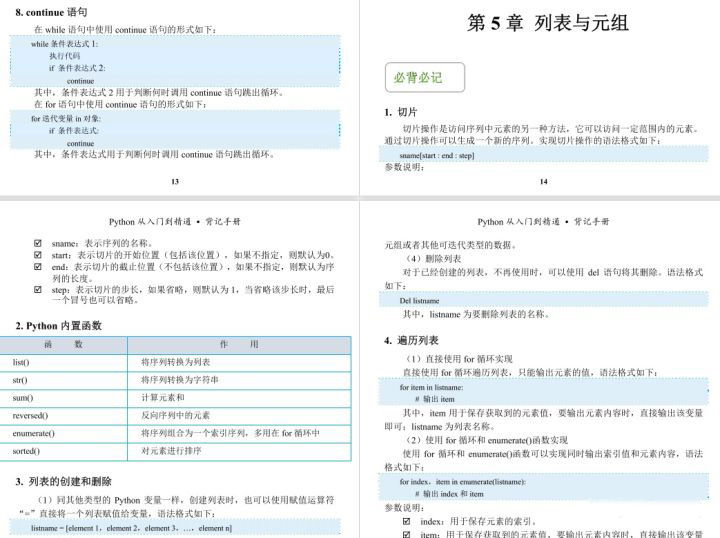Click the checkmark bullet beside sname
720x538 pixels.
(38, 243)
